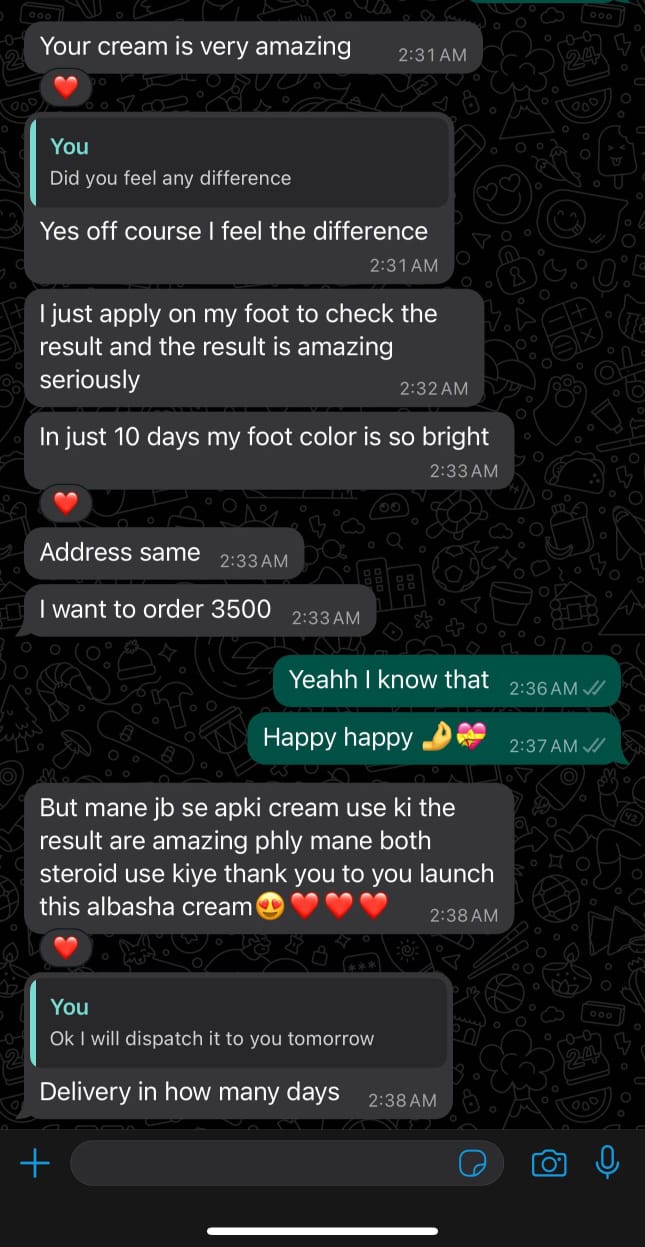Tap read receipt ticks on 'Happy happy'
This screenshot has height=1247, width=645.
(594, 745)
